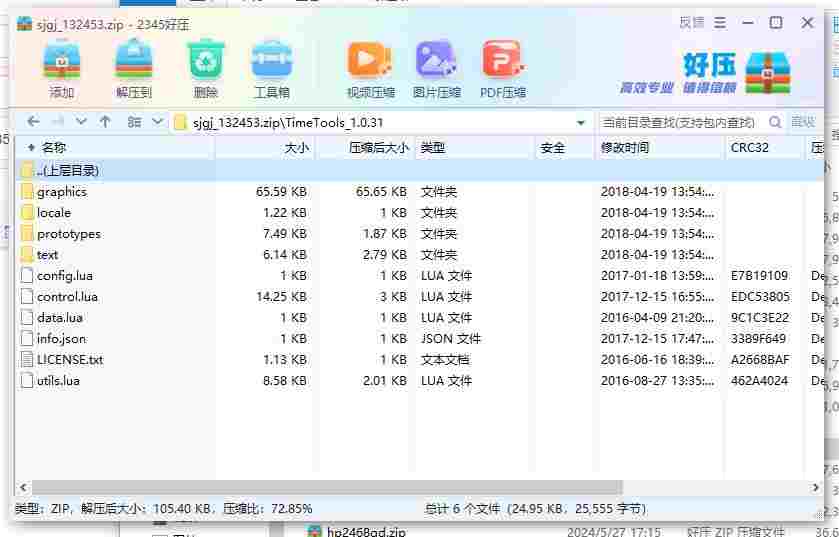
Task: Open the PDF Compress (PDF压缩) tool
Action: pos(503,60)
